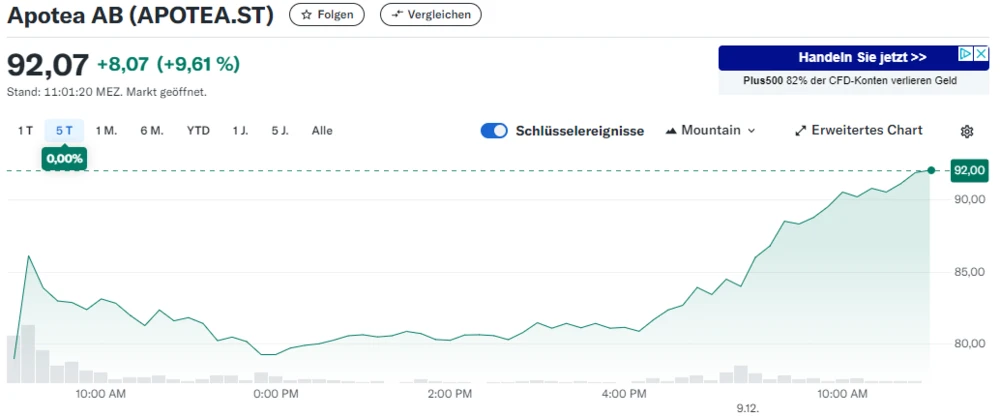Click the (+9,61 %) percent change
The height and width of the screenshot is (418, 1000).
coord(198,64)
